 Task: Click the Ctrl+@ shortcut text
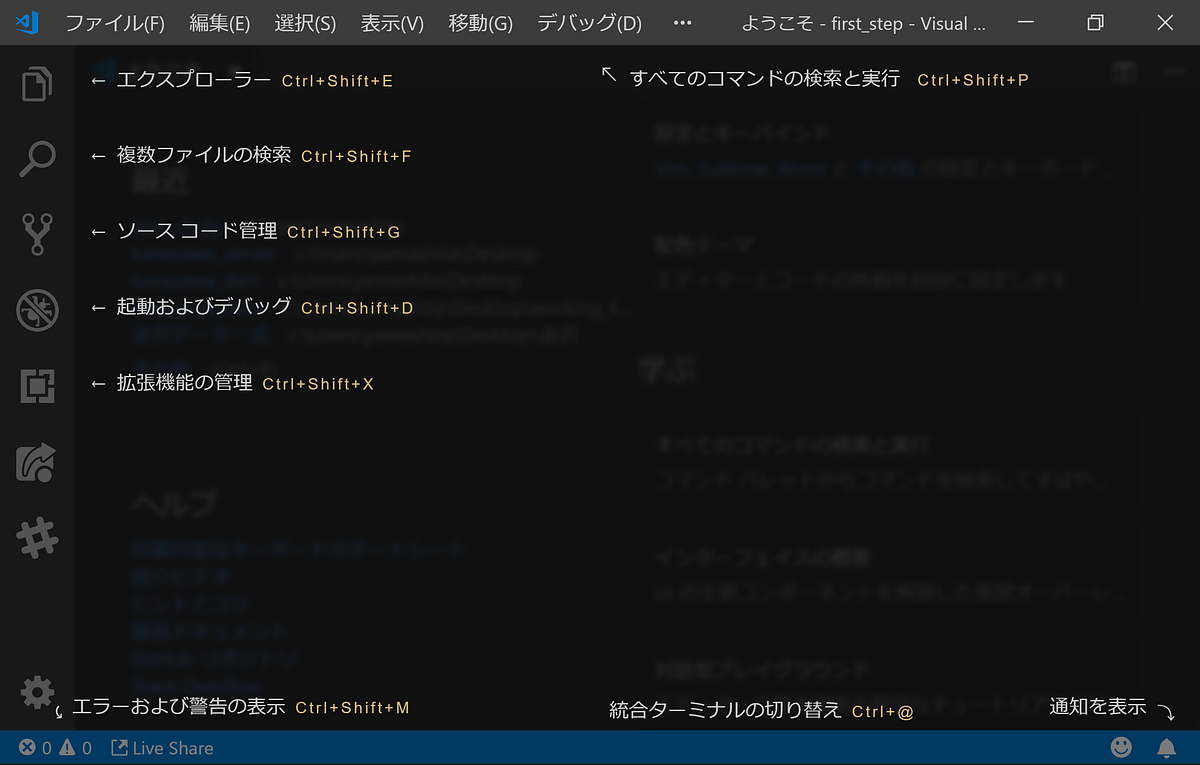[883, 712]
